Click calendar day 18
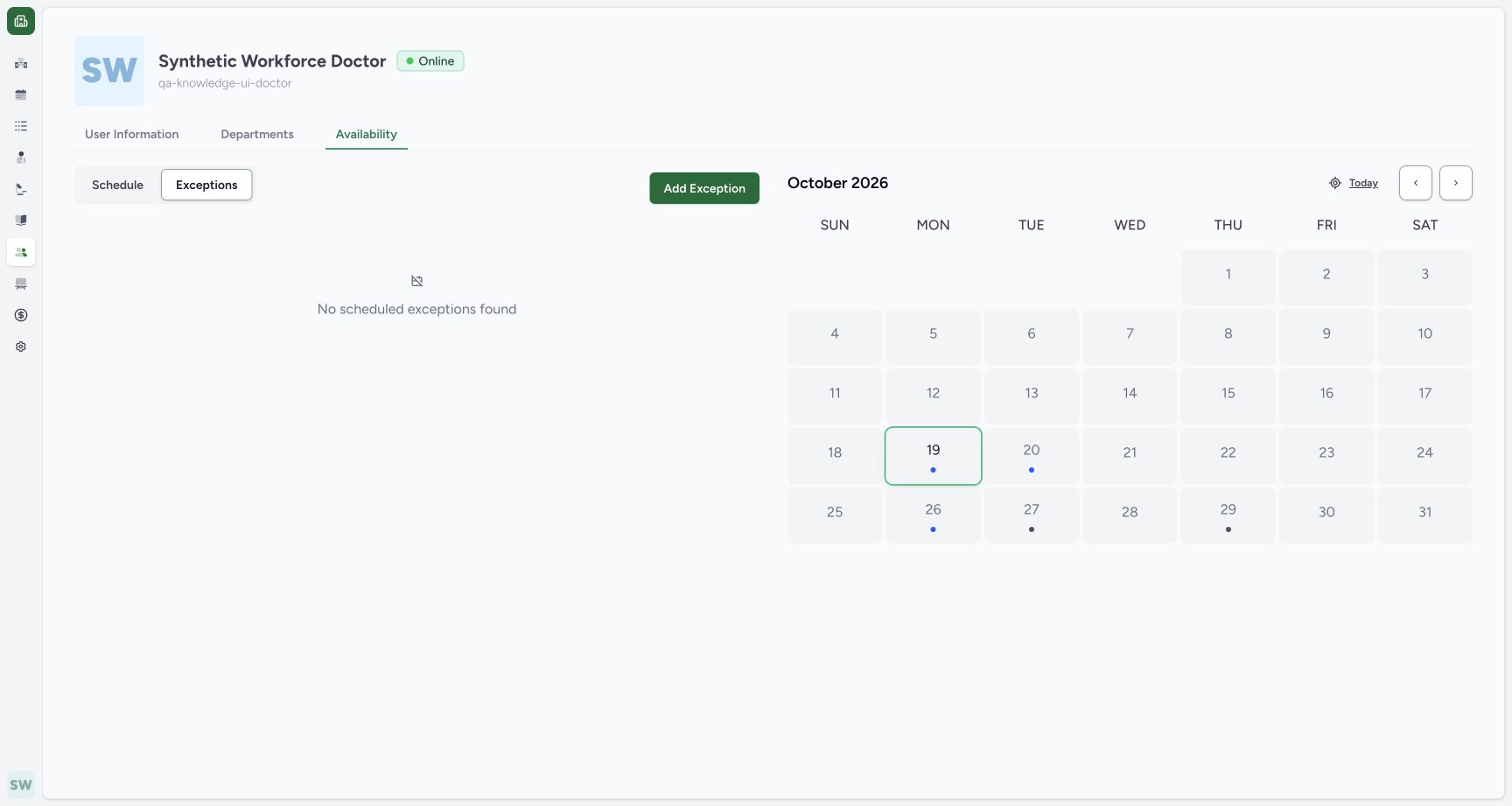1512x806 pixels. (835, 456)
